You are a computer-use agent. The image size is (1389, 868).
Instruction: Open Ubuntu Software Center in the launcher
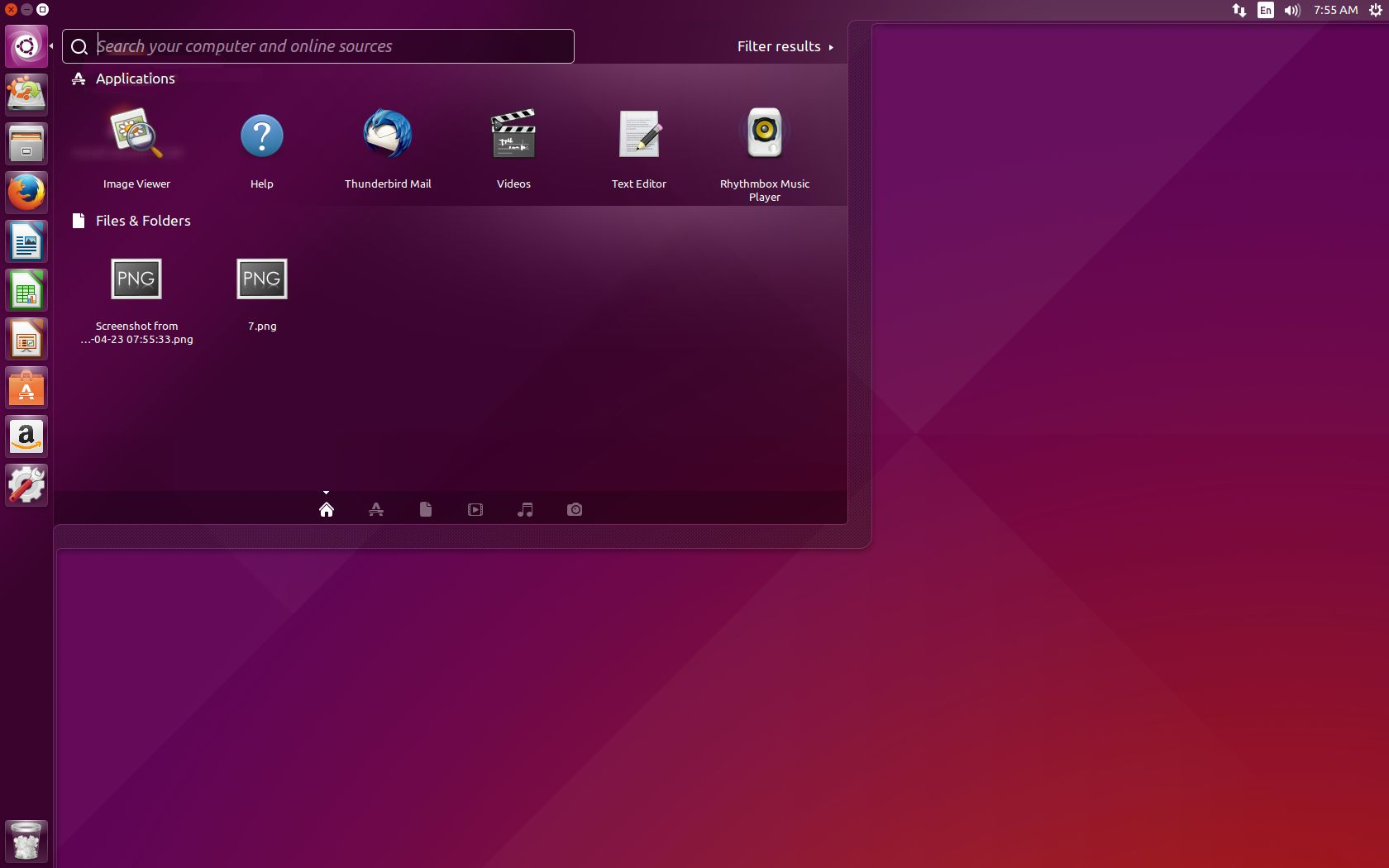[26, 388]
